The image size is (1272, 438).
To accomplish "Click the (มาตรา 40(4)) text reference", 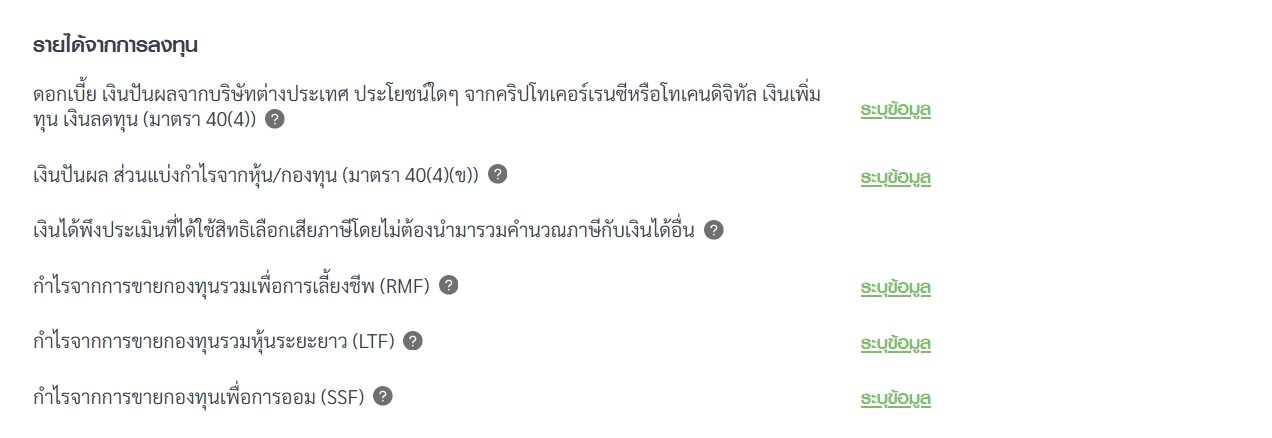I will pos(199,119).
